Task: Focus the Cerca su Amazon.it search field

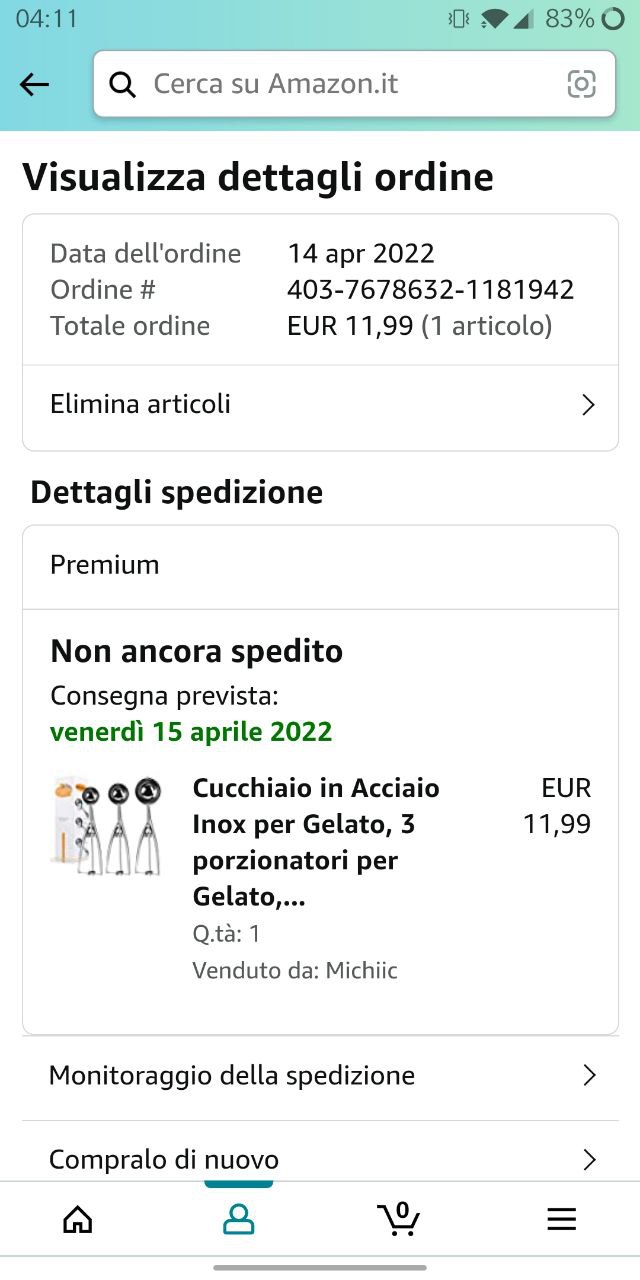Action: pos(350,85)
